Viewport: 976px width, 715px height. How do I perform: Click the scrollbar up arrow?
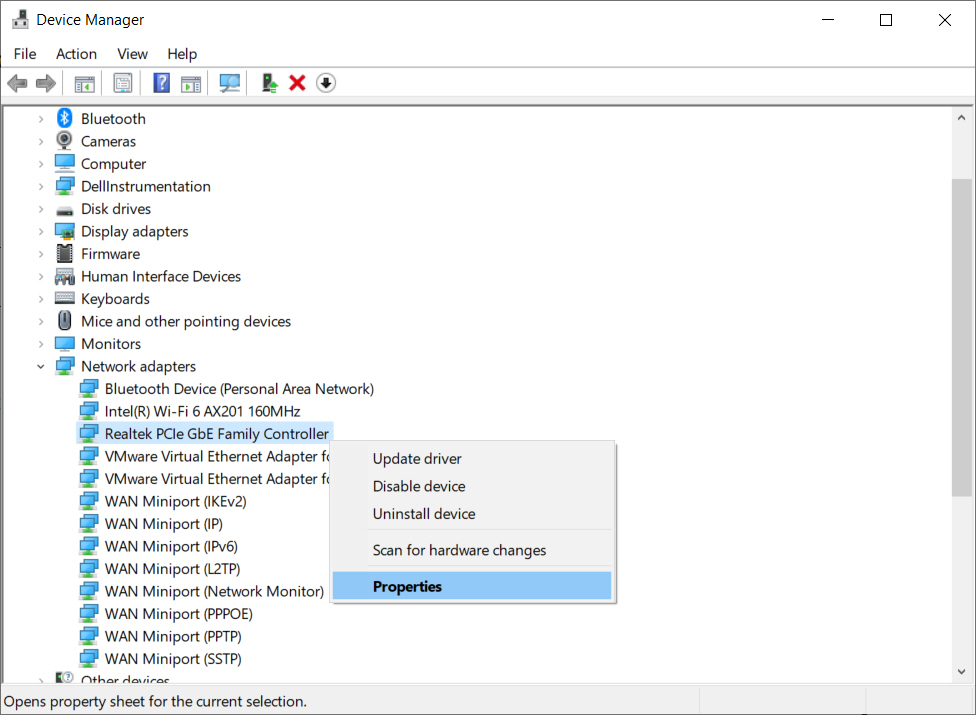(962, 118)
